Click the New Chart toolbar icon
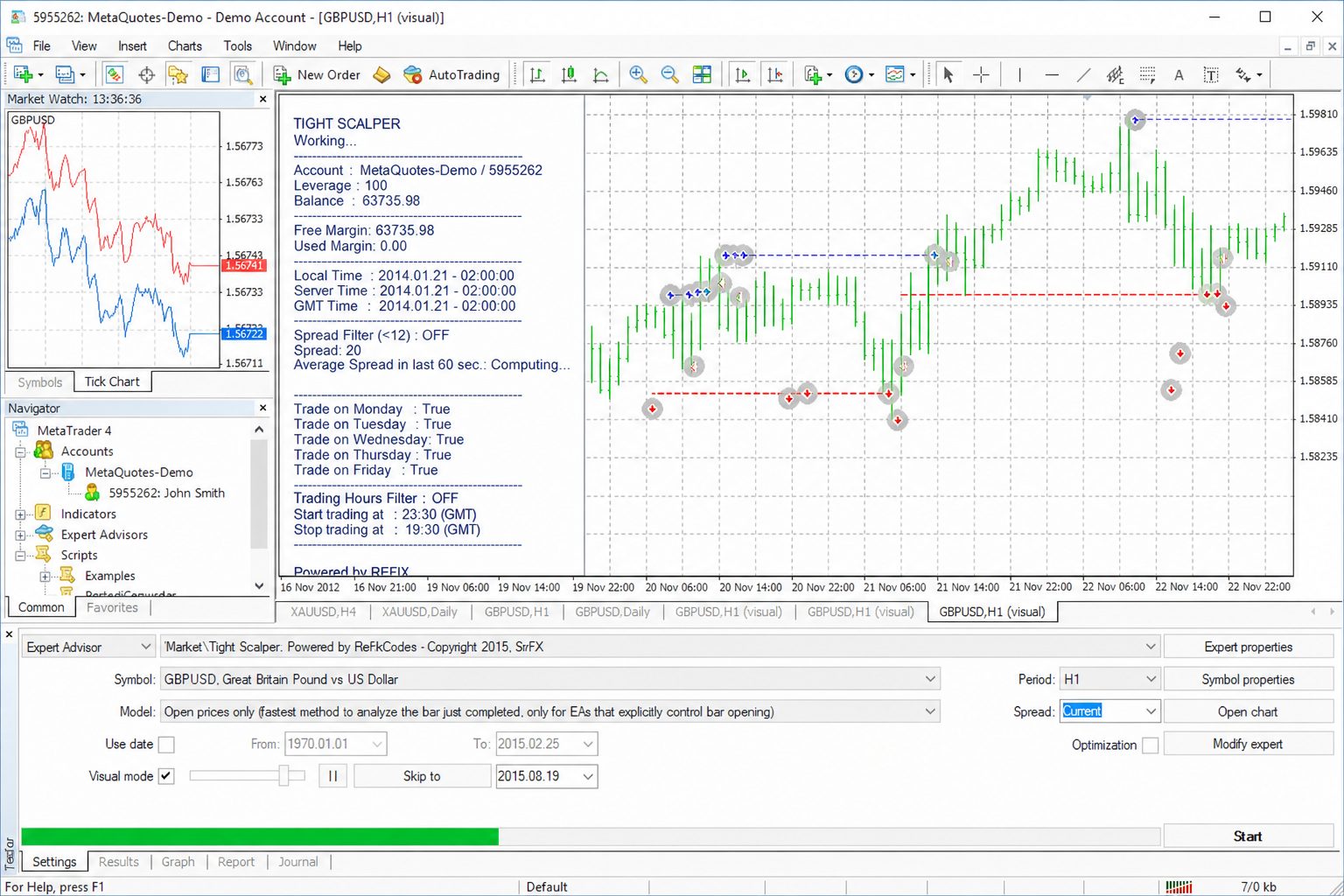 (x=23, y=74)
